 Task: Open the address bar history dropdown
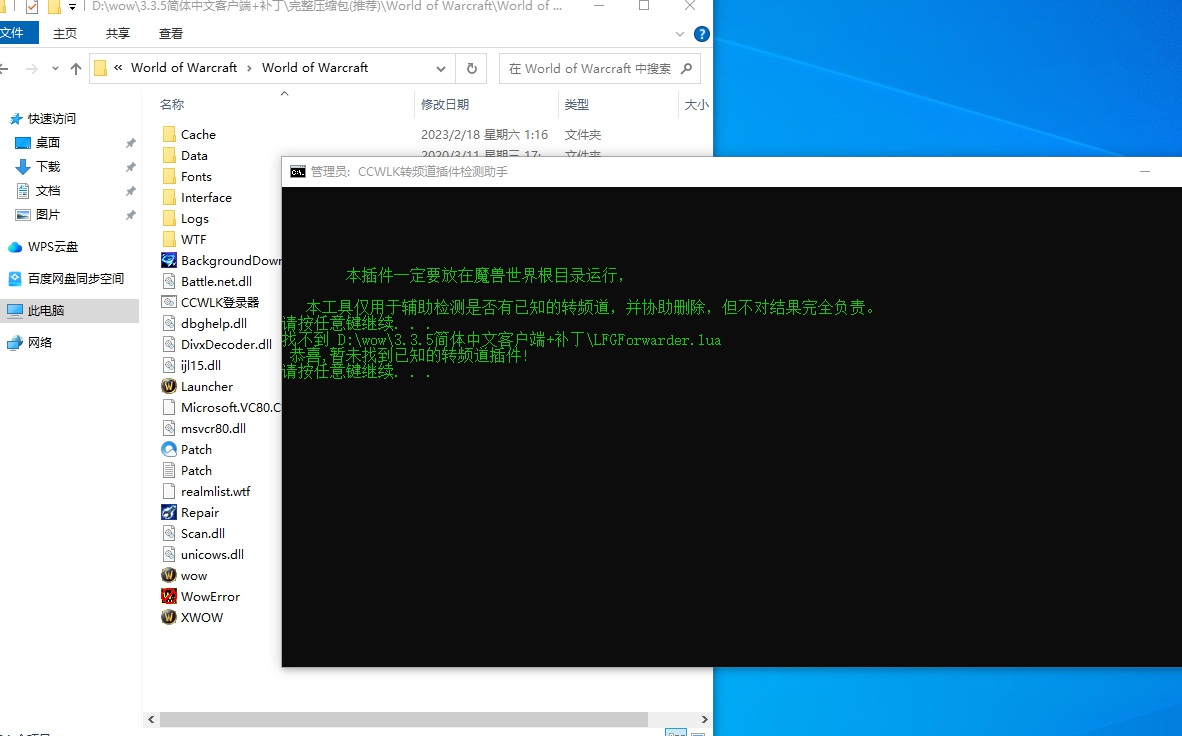[440, 68]
